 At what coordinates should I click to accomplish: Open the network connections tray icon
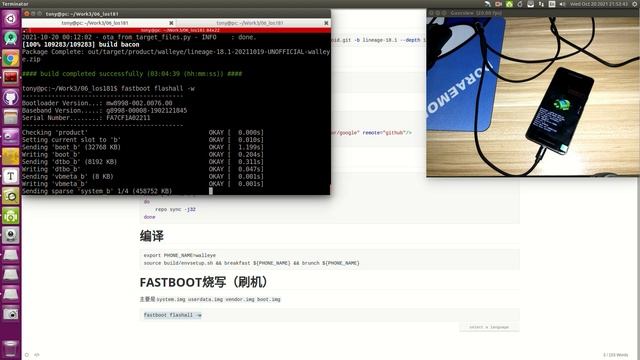point(541,4)
